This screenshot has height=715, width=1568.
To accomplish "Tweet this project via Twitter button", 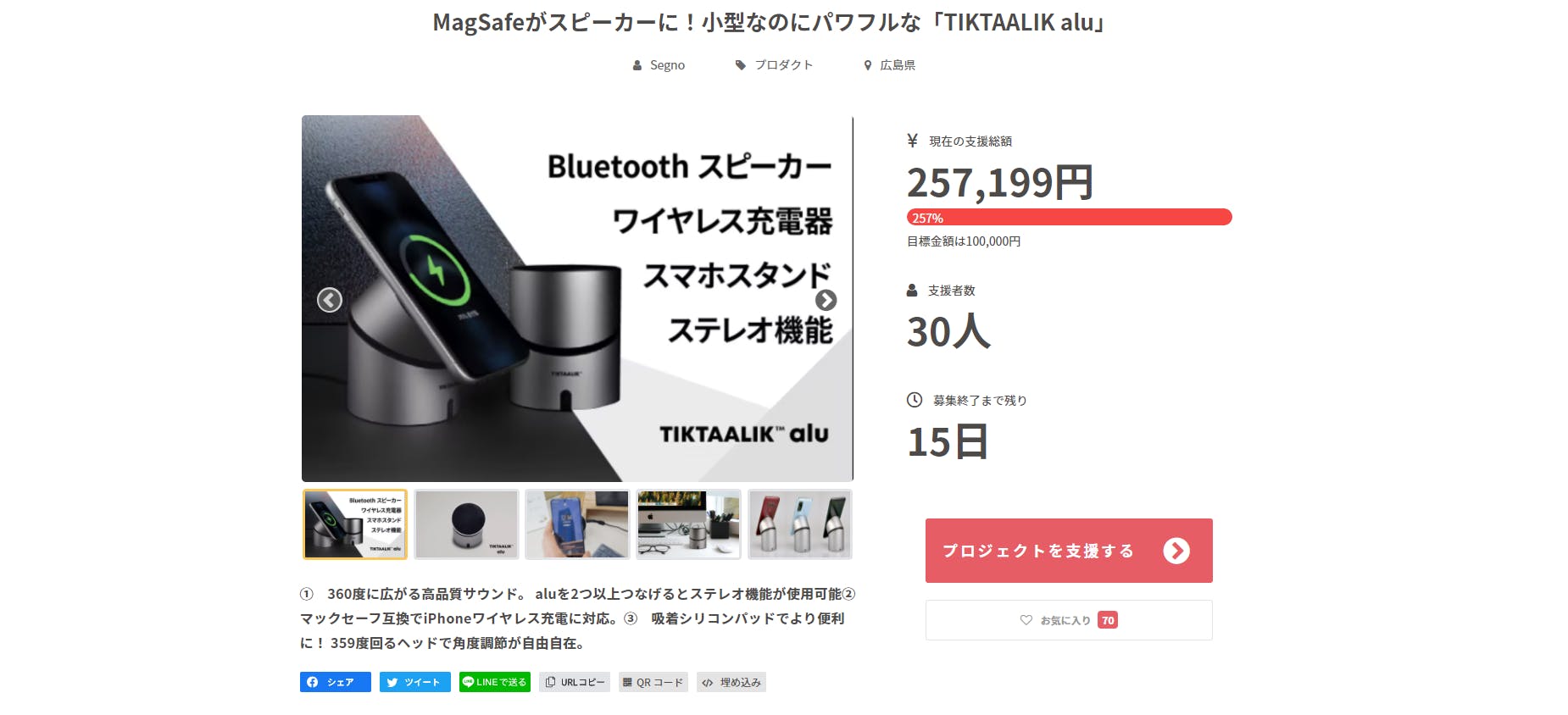I will (x=414, y=682).
